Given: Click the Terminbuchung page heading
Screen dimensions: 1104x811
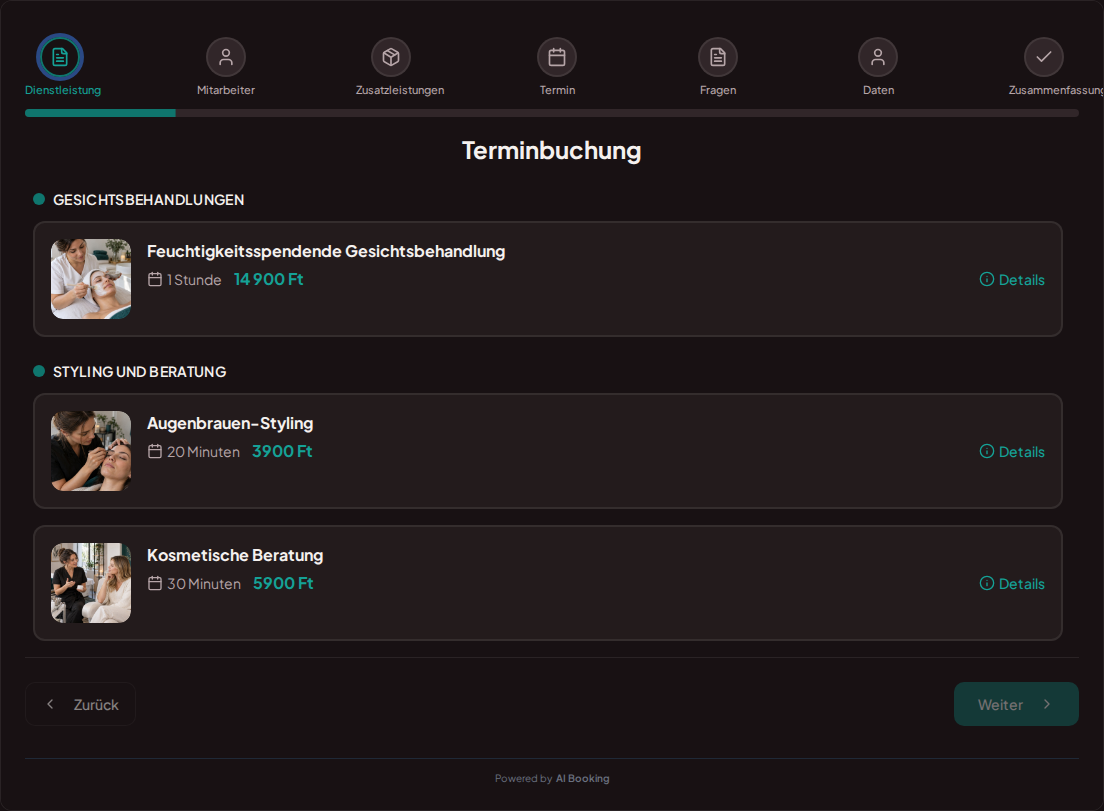Looking at the screenshot, I should [x=551, y=151].
